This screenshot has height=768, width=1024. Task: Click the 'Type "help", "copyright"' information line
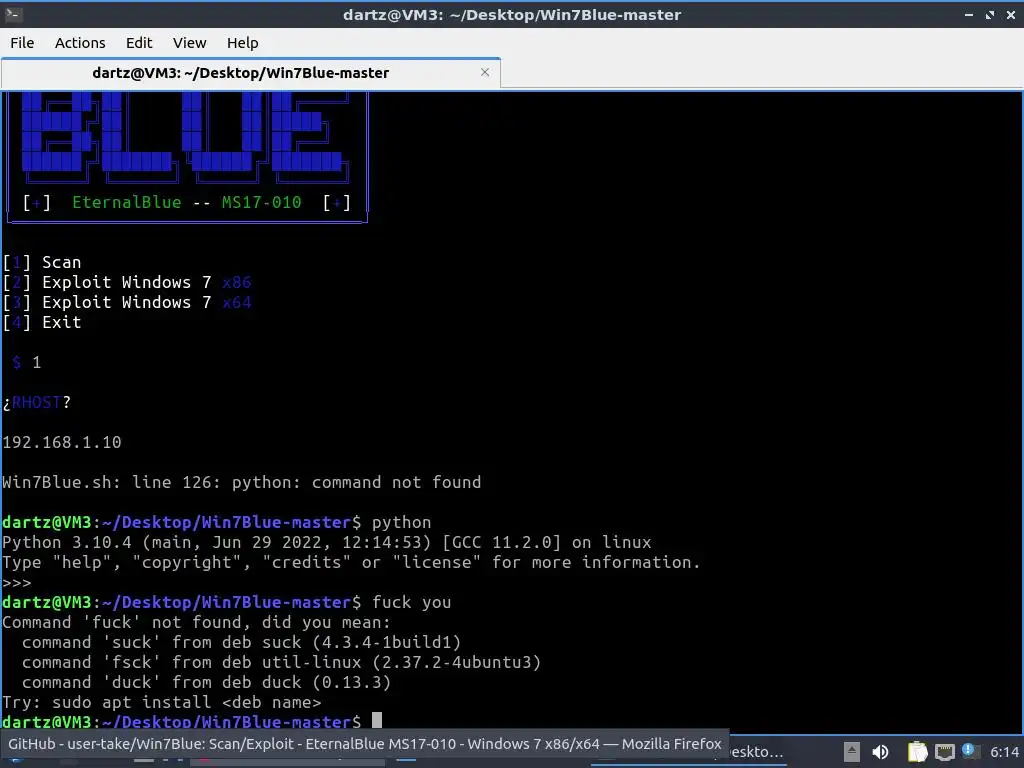[x=351, y=562]
